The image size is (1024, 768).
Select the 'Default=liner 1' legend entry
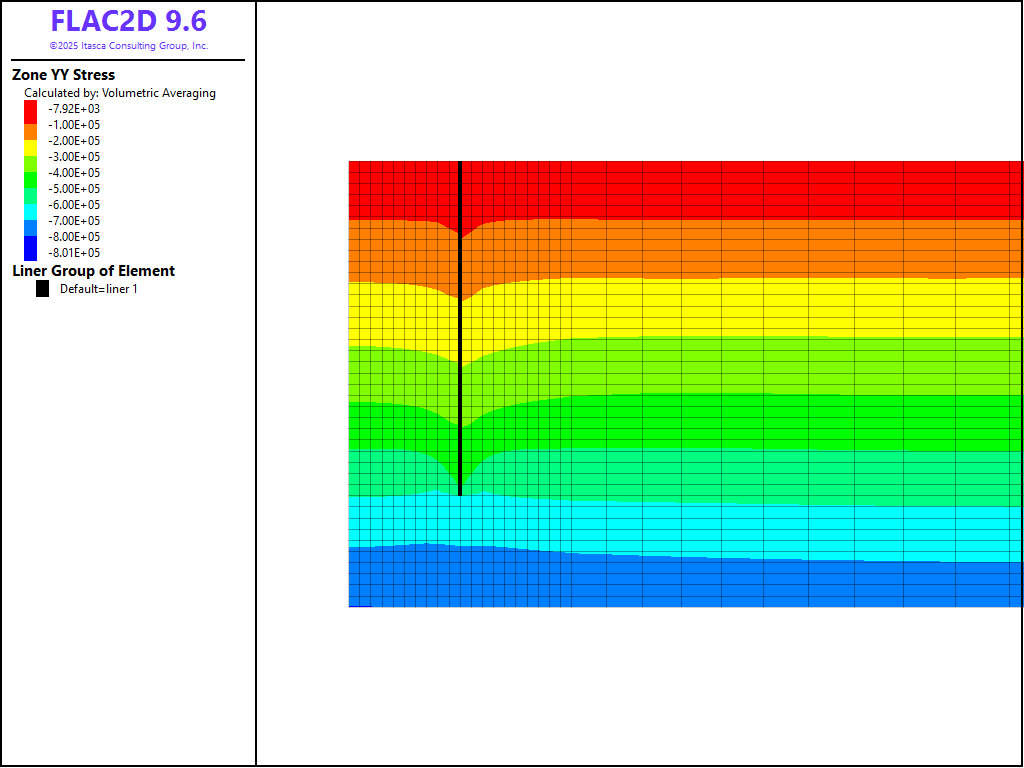98,289
